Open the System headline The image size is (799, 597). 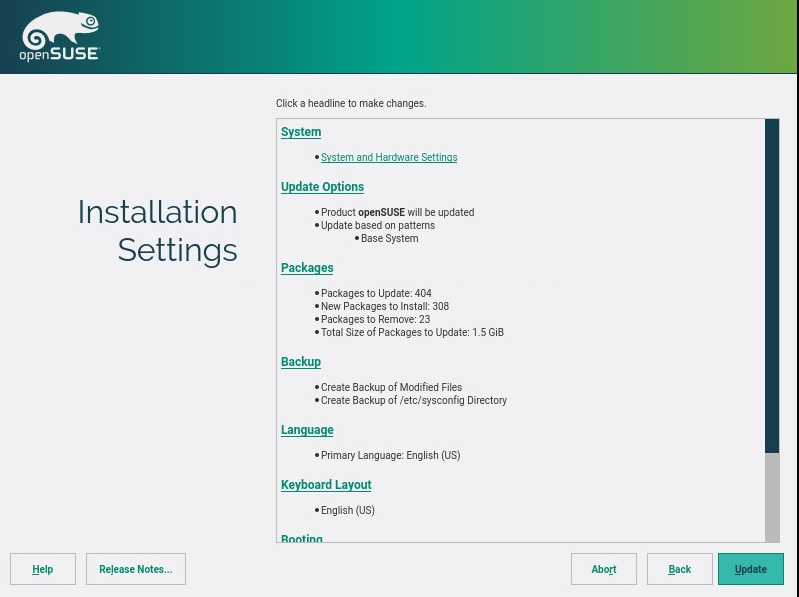(x=301, y=132)
